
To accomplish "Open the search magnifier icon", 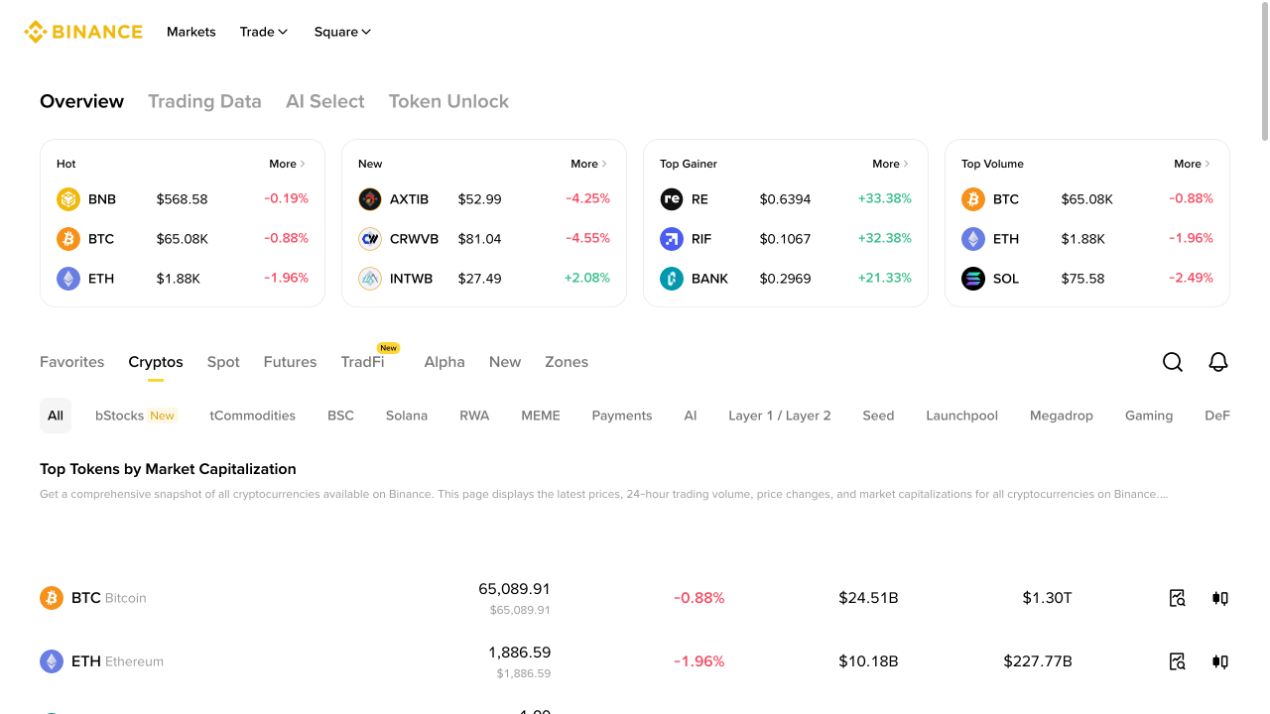I will point(1173,362).
